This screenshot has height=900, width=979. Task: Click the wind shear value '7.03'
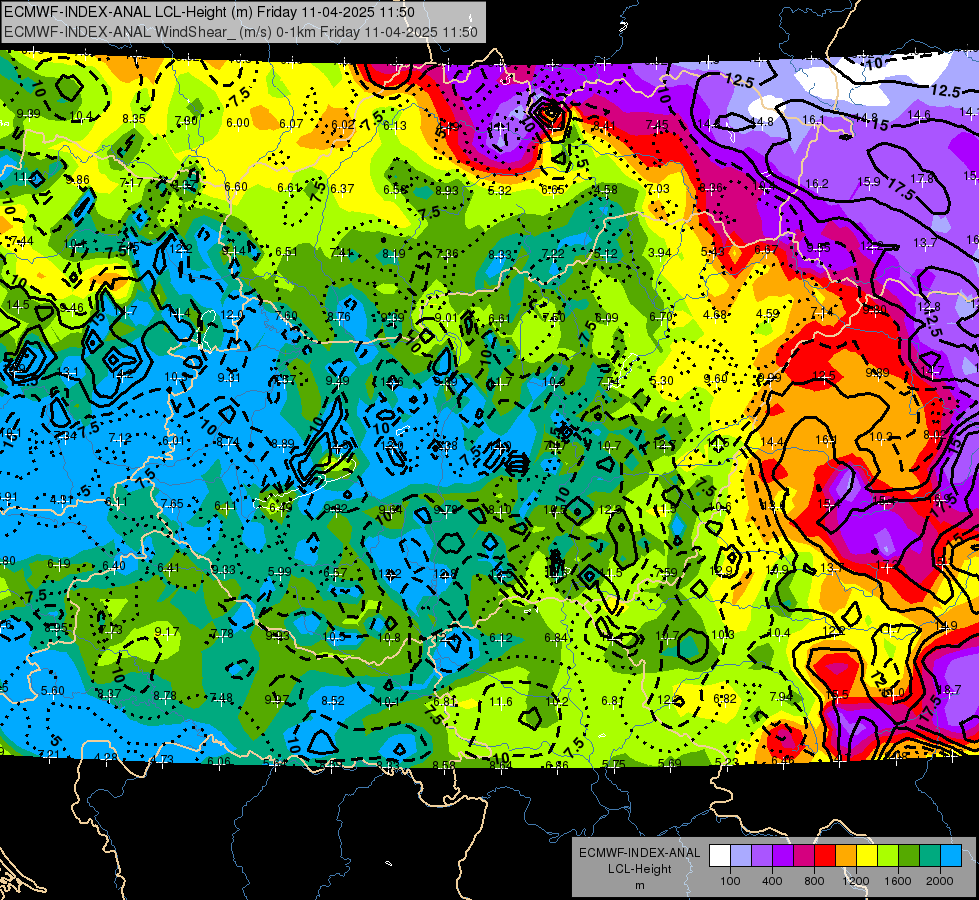[x=657, y=189]
